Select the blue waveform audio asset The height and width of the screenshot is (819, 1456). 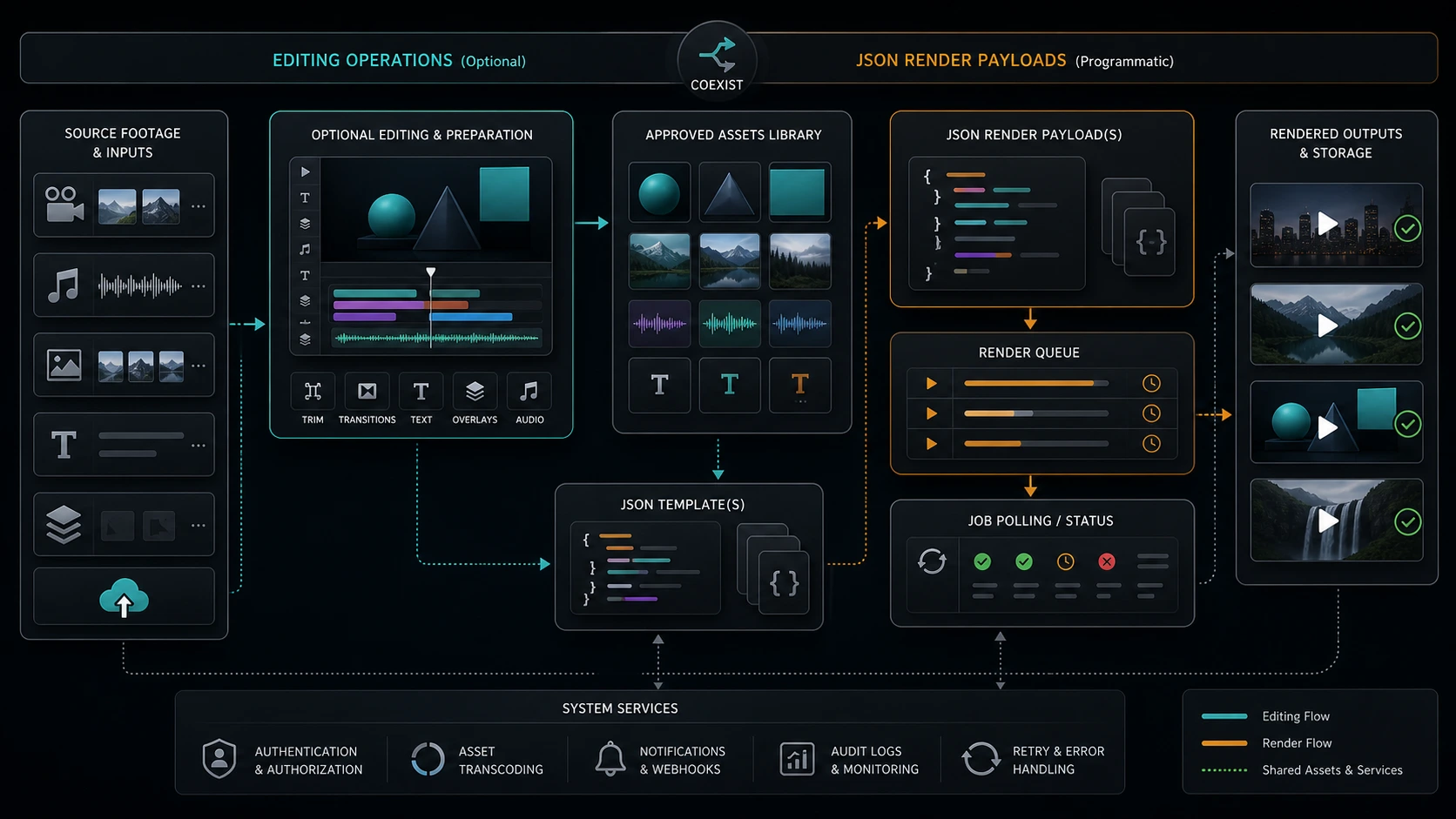[x=799, y=324]
